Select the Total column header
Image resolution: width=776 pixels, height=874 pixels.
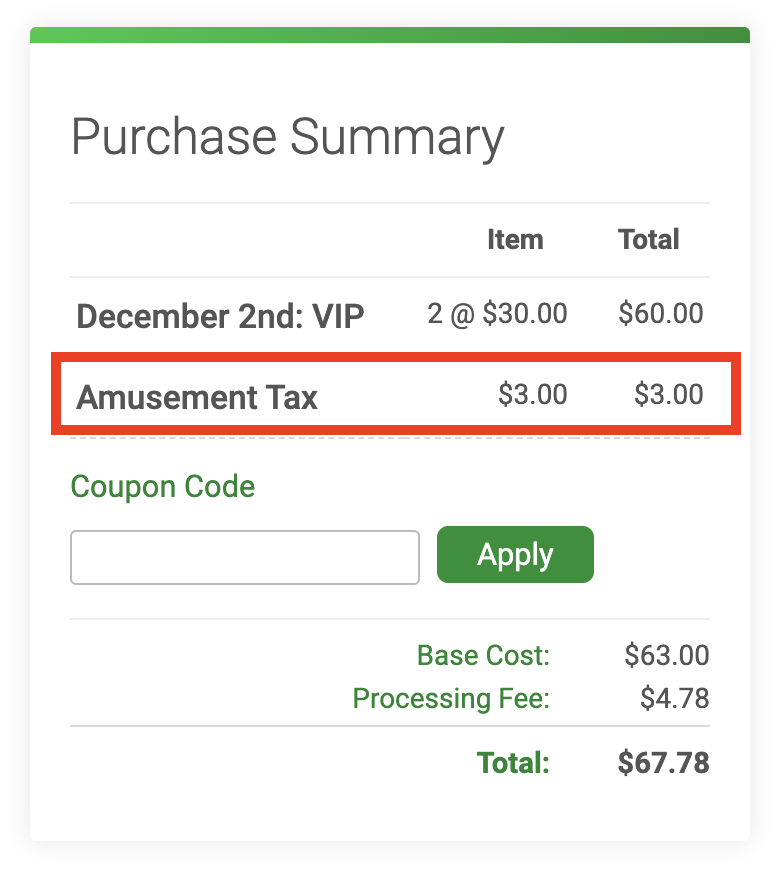(x=649, y=240)
